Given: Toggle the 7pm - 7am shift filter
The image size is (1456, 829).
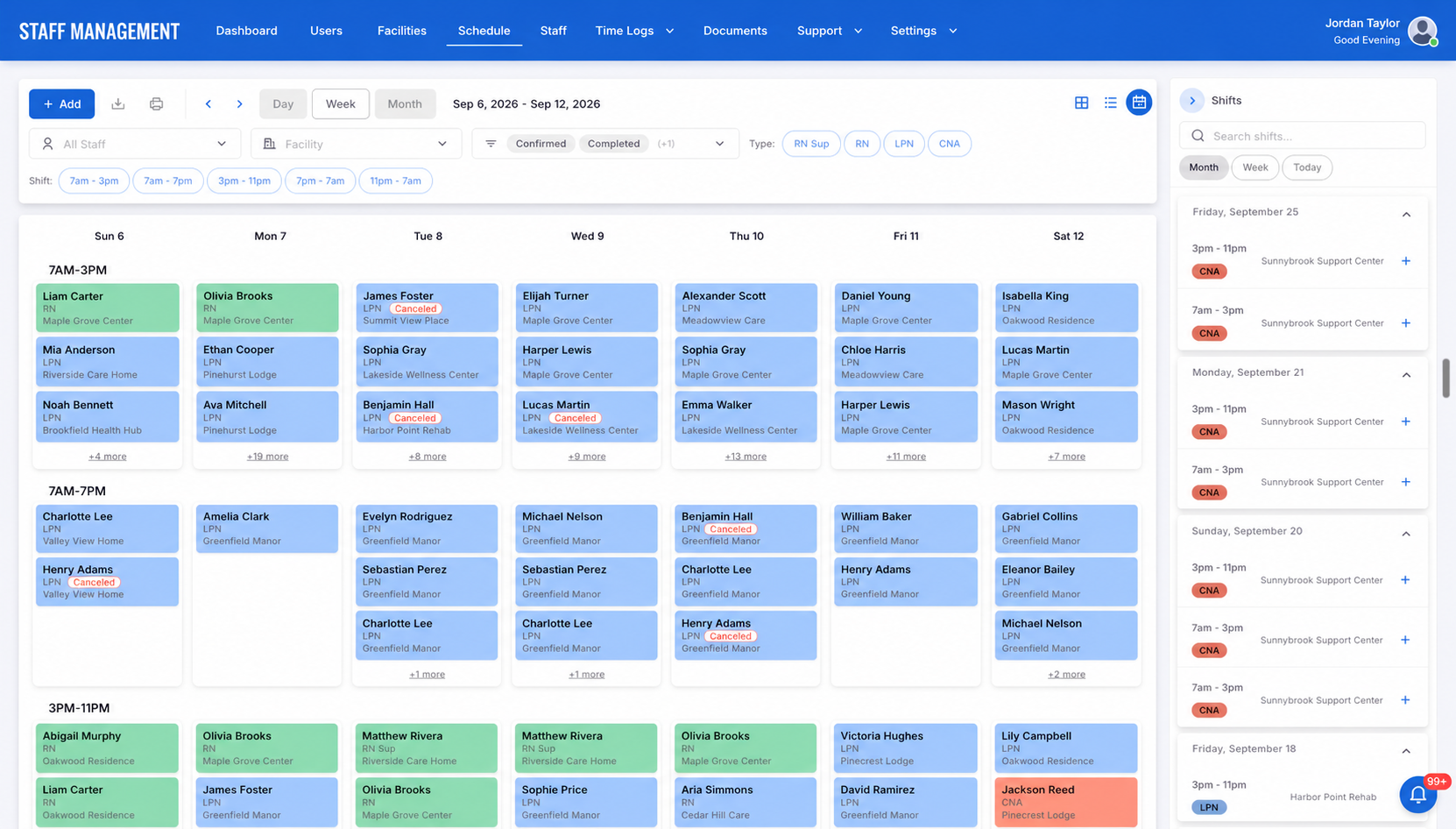Looking at the screenshot, I should (320, 181).
